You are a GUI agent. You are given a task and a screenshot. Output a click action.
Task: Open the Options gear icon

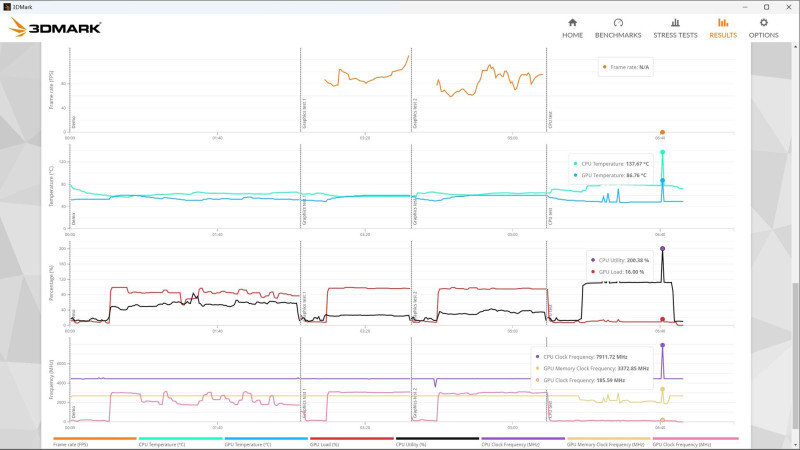(763, 22)
